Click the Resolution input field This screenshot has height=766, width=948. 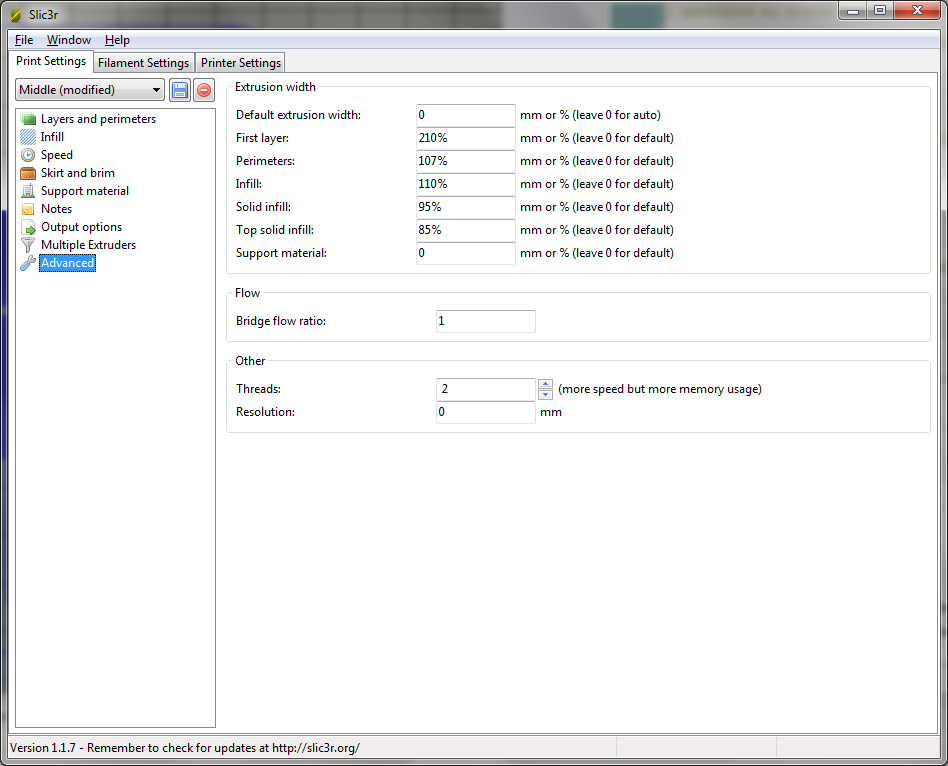(x=485, y=412)
